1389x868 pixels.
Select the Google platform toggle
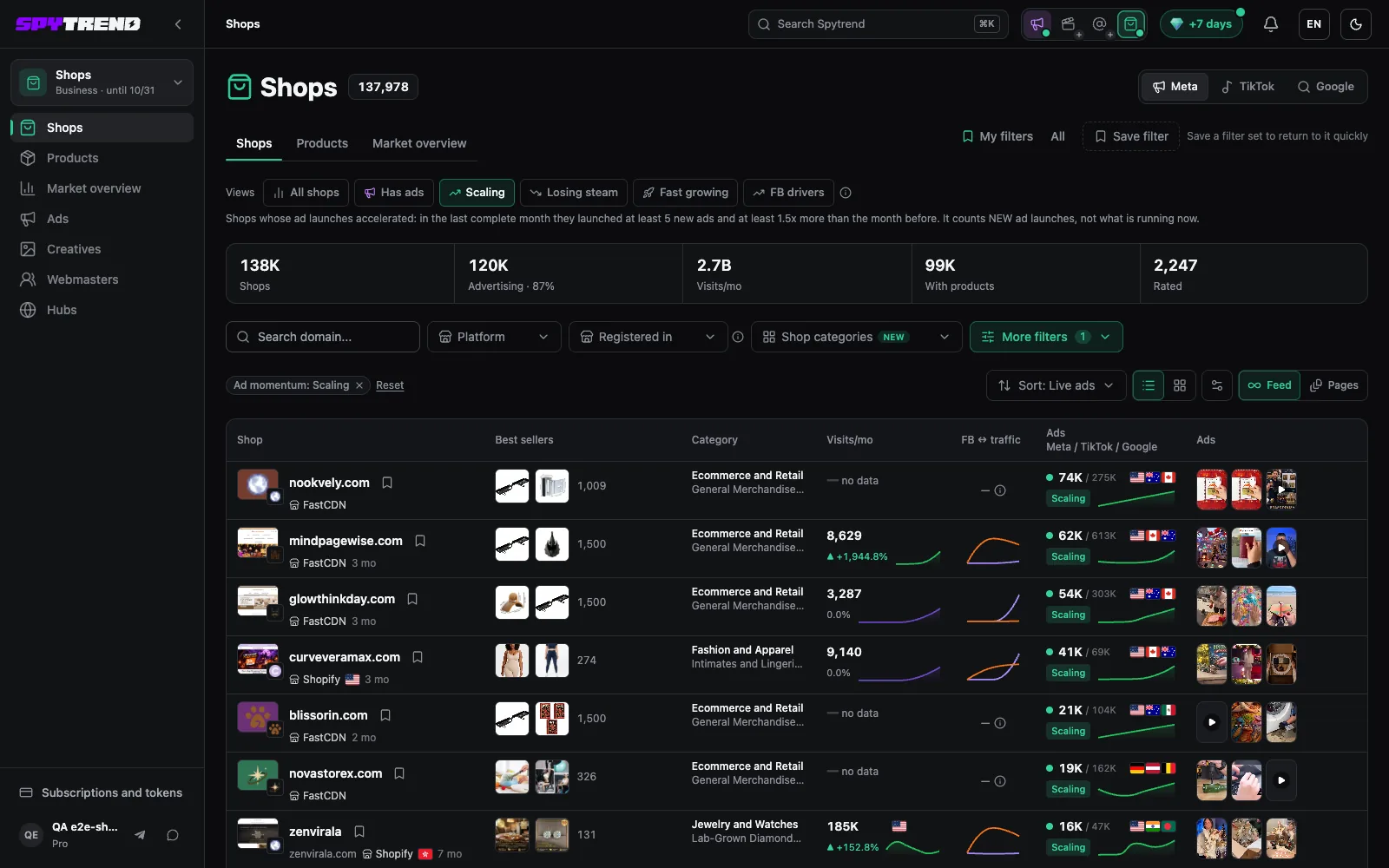(1326, 87)
